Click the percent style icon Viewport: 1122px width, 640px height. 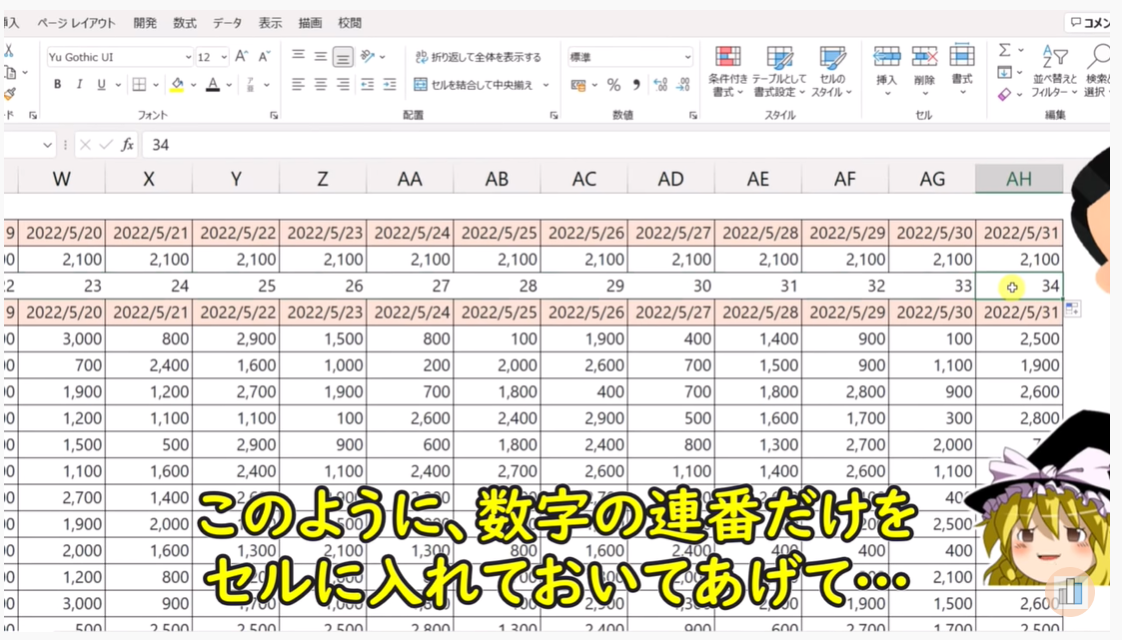613,85
